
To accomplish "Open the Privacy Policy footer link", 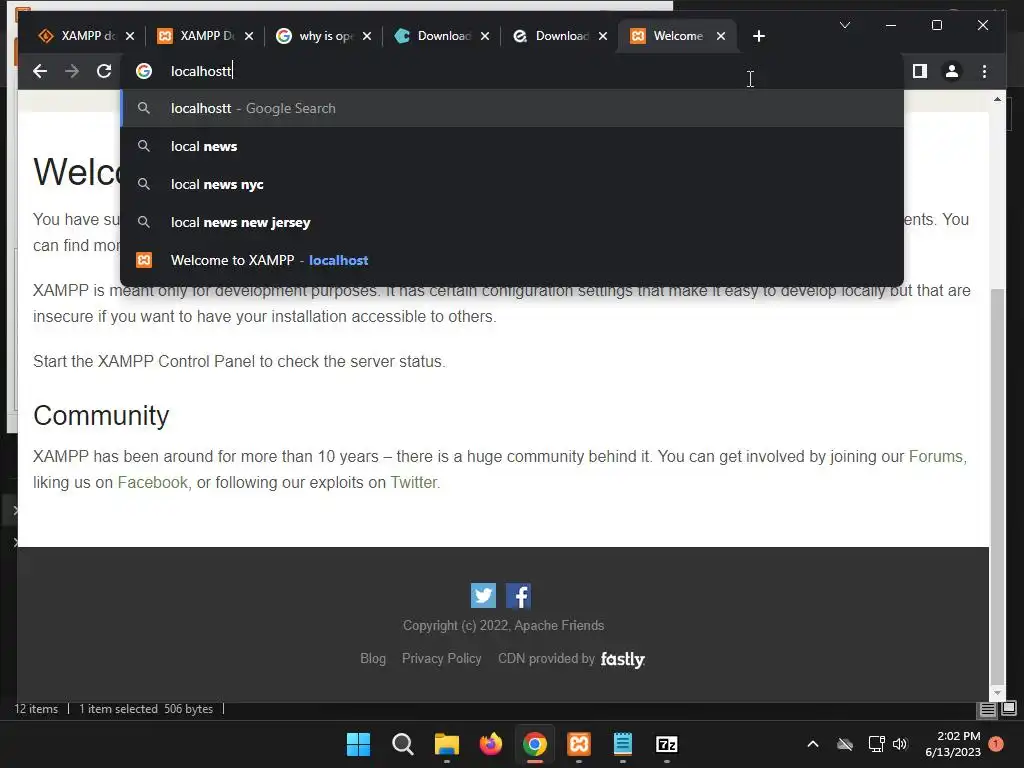I will (441, 658).
